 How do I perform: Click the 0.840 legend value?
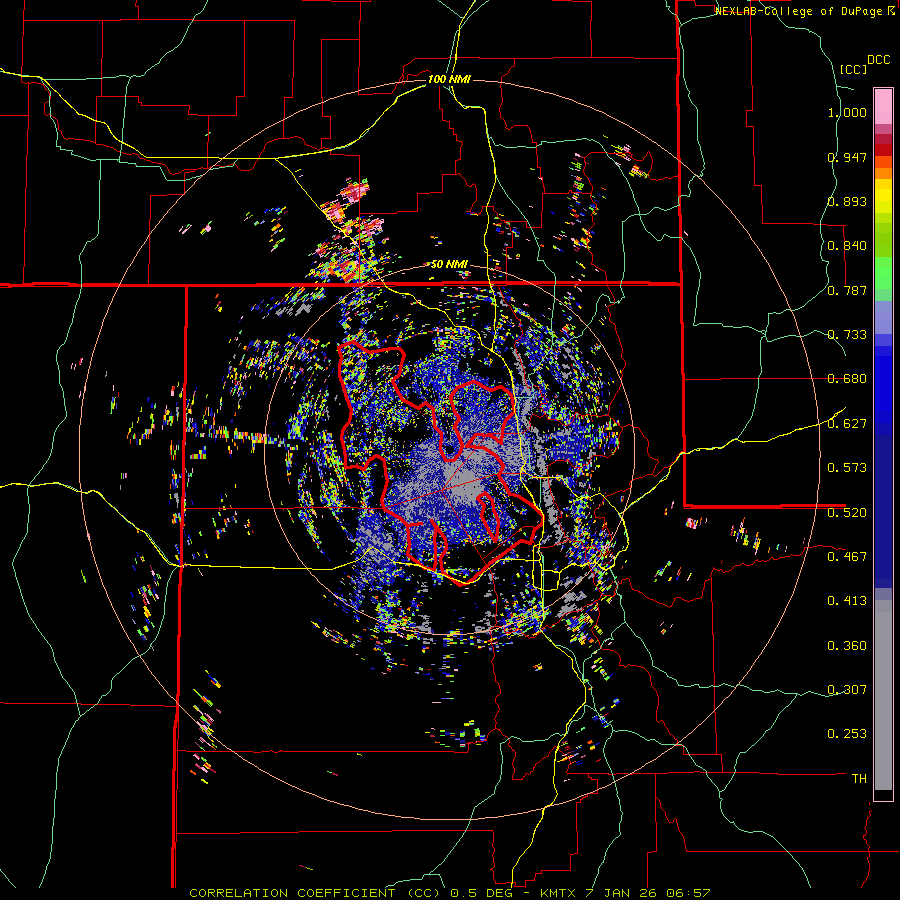coord(847,246)
